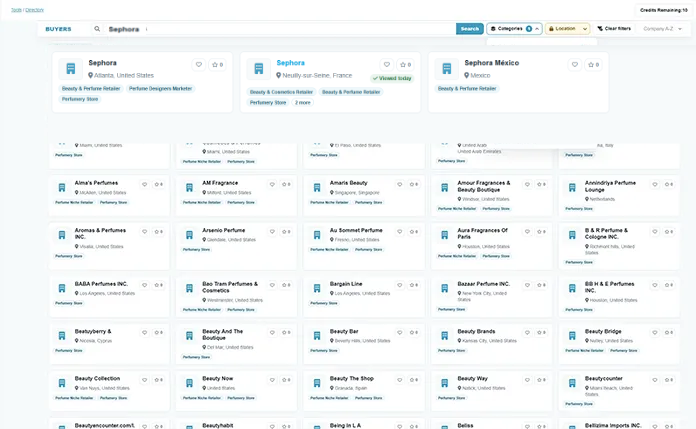Viewport: 696px width, 429px height.
Task: Open the B & R Perfume & Cologne INC. title
Action: click(x=606, y=234)
